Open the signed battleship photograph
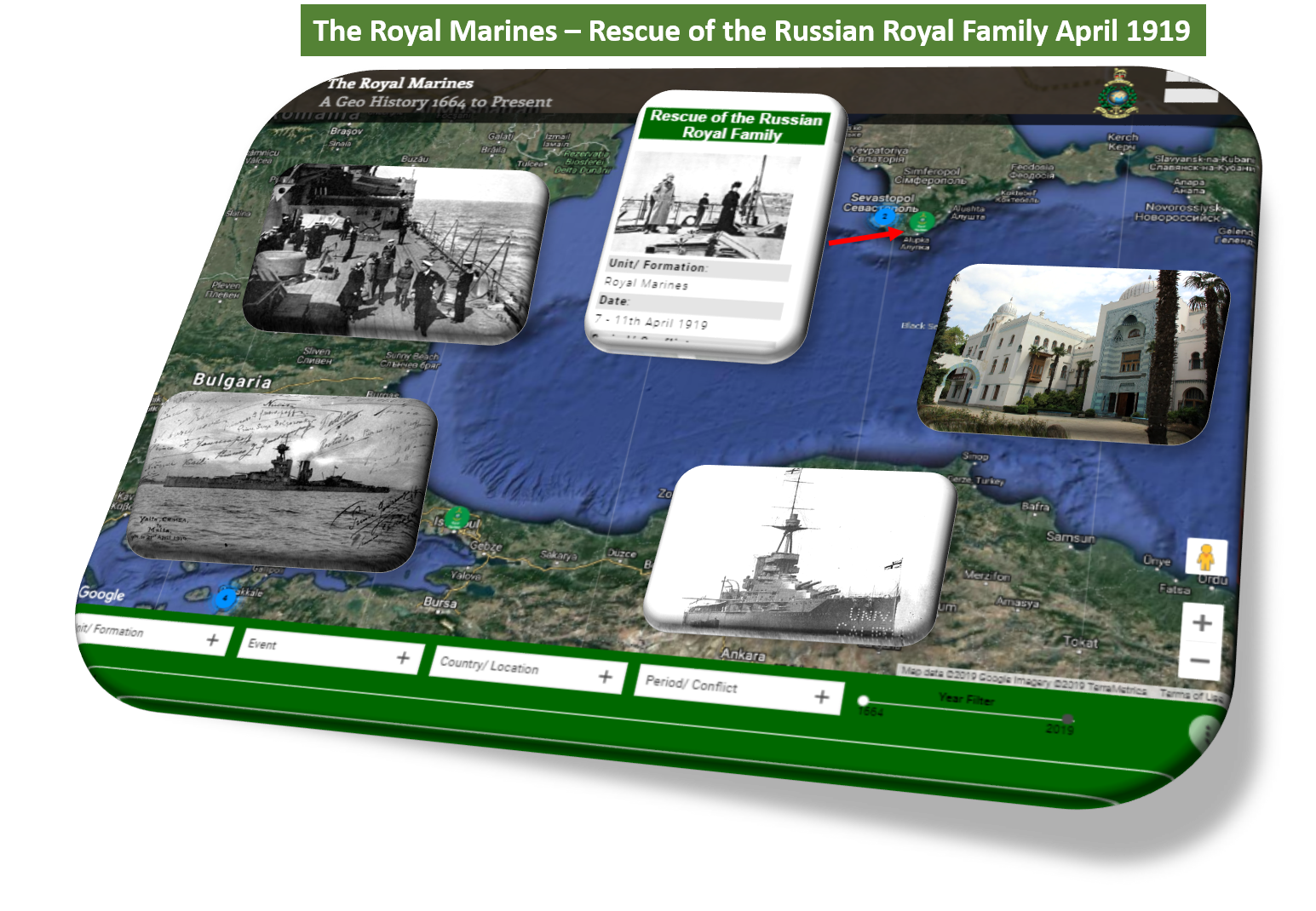1316x911 pixels. point(282,481)
